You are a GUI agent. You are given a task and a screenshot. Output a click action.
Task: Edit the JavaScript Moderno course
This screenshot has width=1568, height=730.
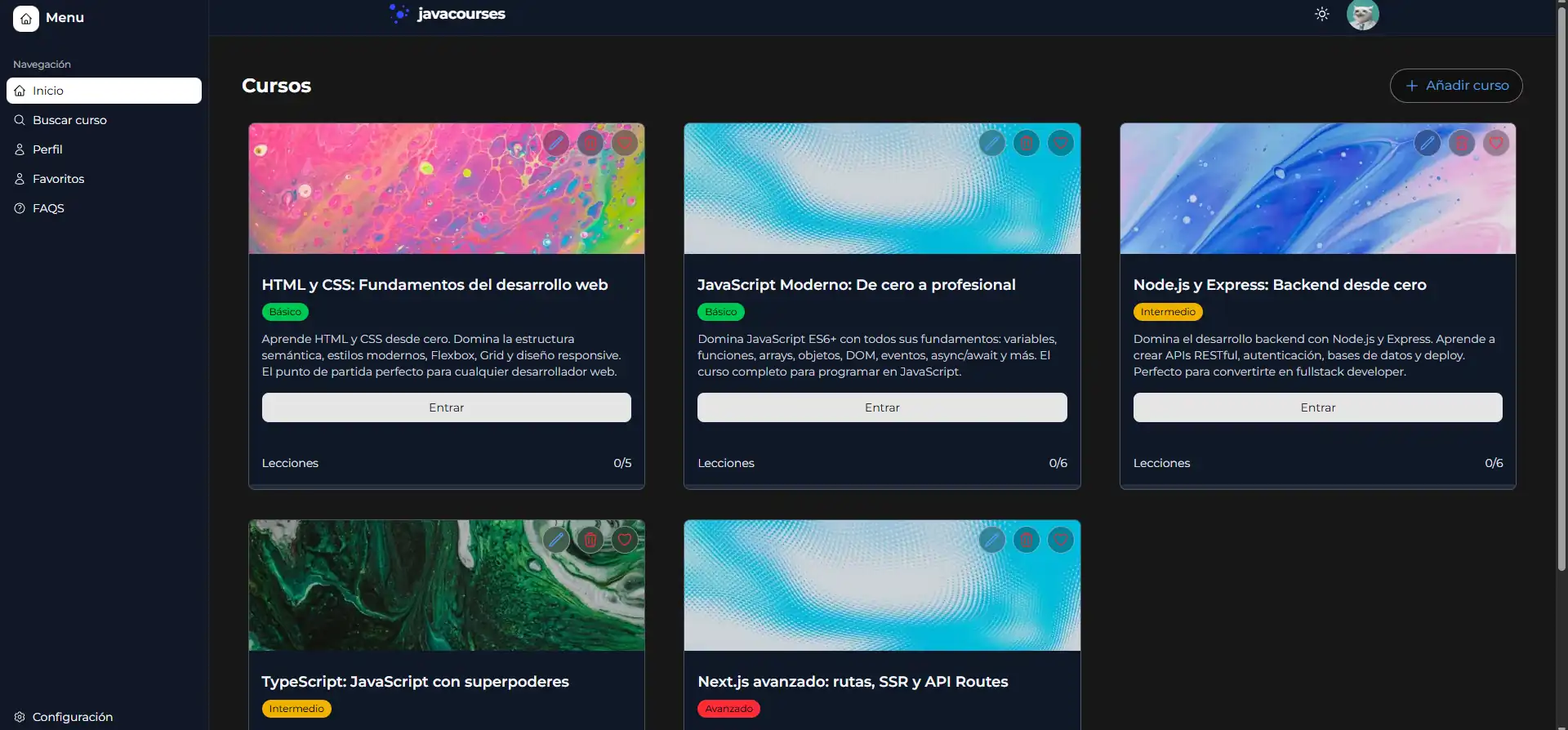[x=992, y=144]
